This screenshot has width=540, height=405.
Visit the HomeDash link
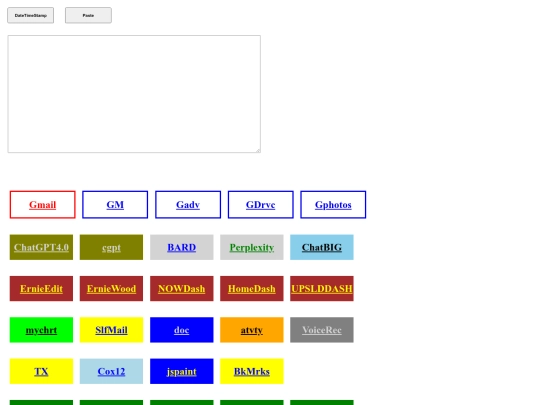click(252, 289)
